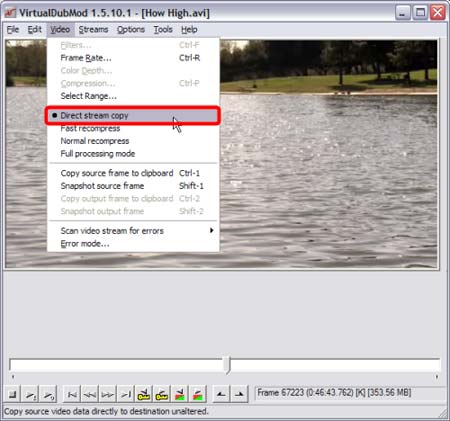Minimize the VirtualDubMod window

(403, 13)
